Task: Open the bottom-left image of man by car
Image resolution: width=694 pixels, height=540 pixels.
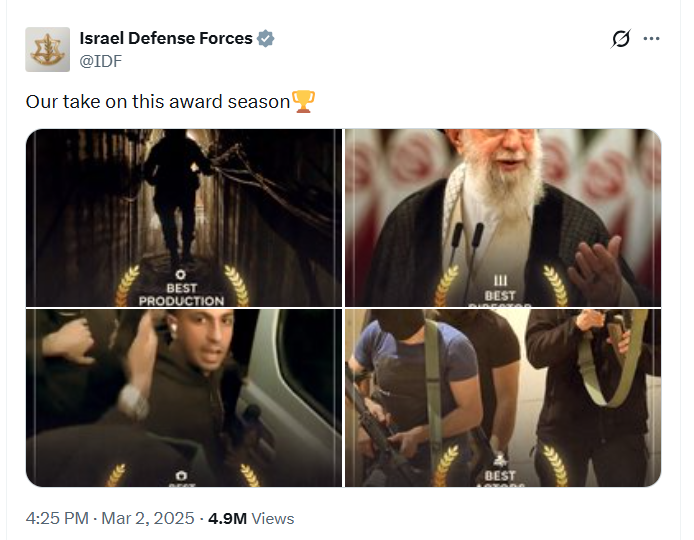Action: coord(183,397)
